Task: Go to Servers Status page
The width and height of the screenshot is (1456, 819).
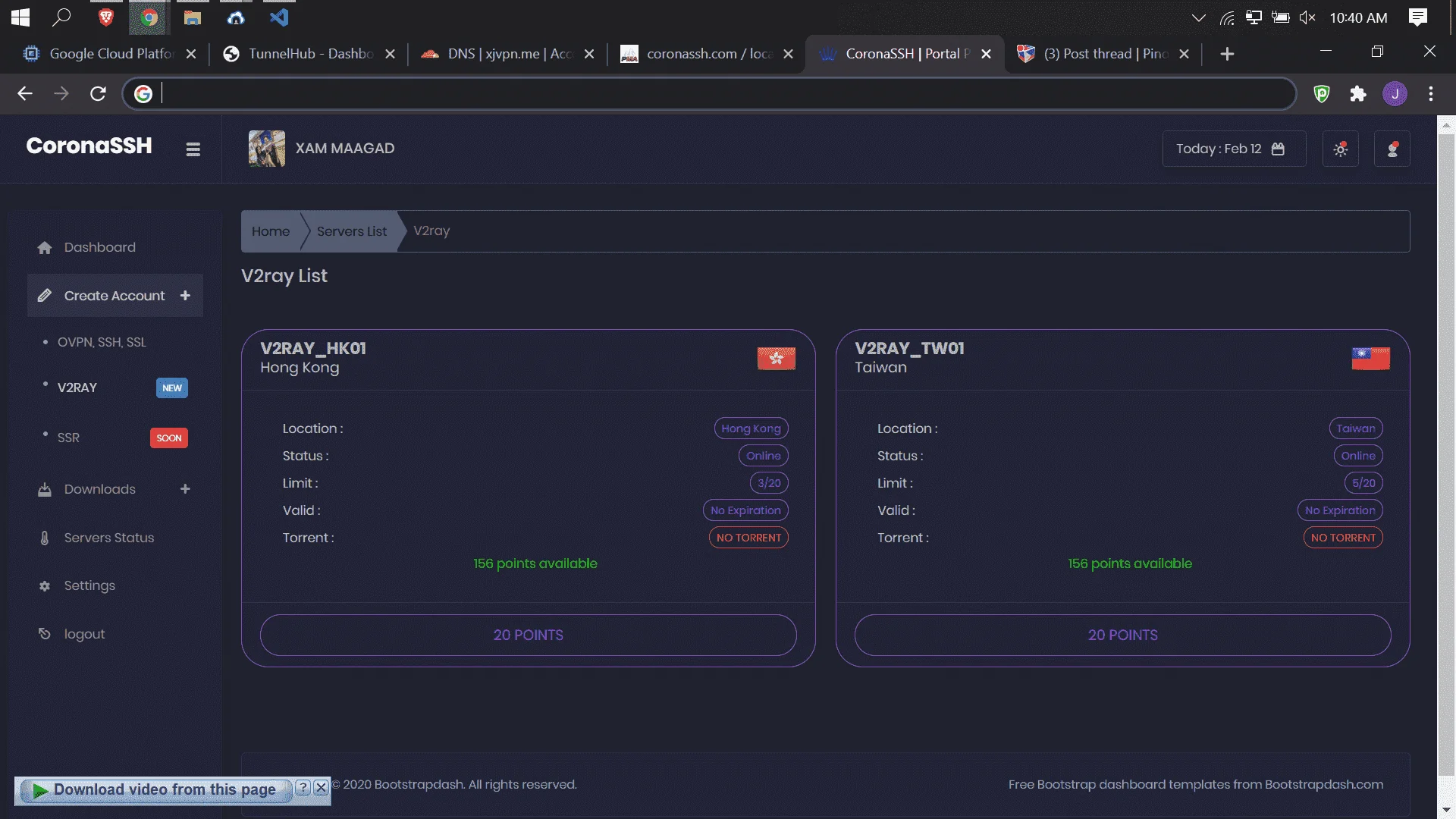Action: coord(109,538)
